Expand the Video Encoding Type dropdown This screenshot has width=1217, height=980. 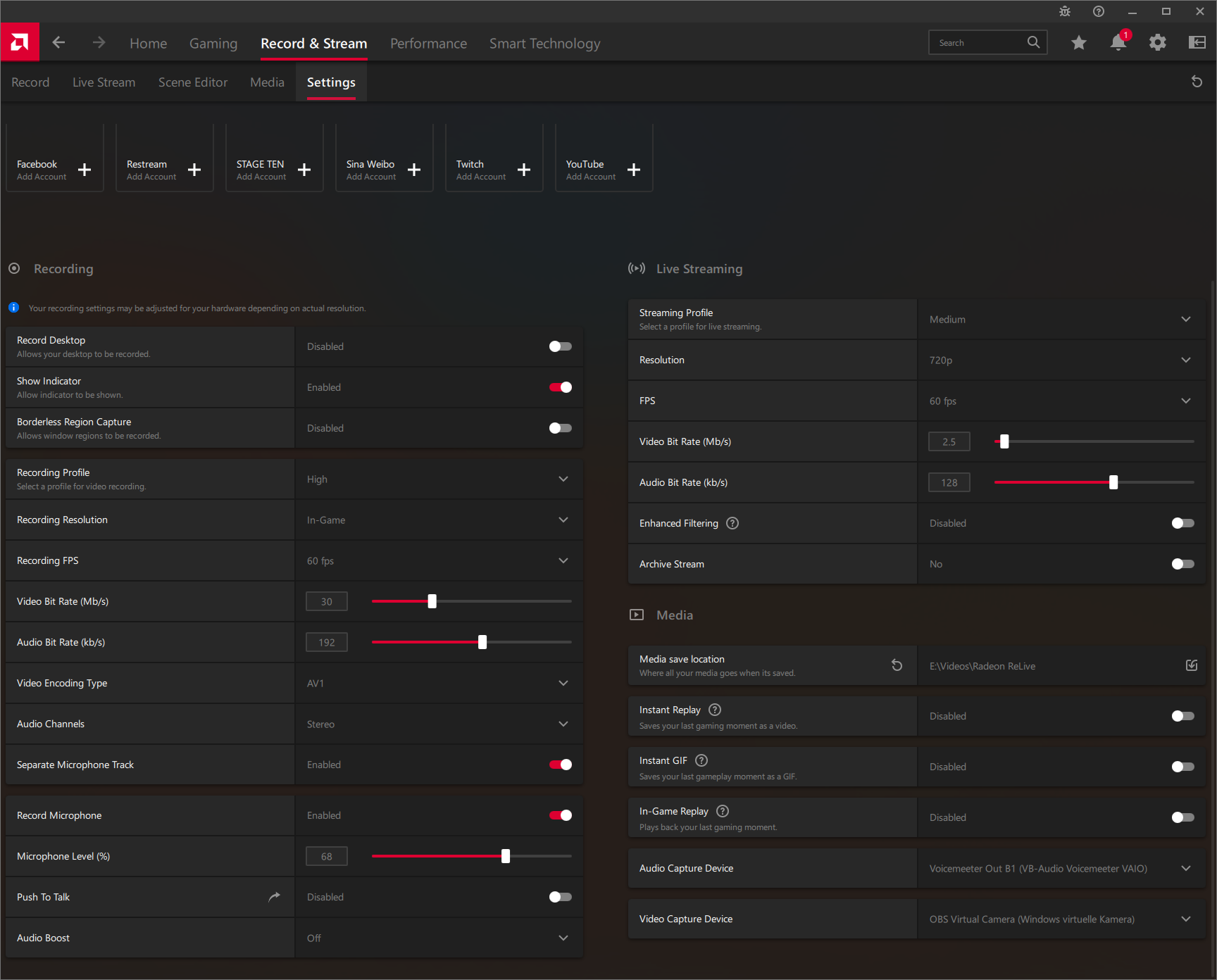439,684
